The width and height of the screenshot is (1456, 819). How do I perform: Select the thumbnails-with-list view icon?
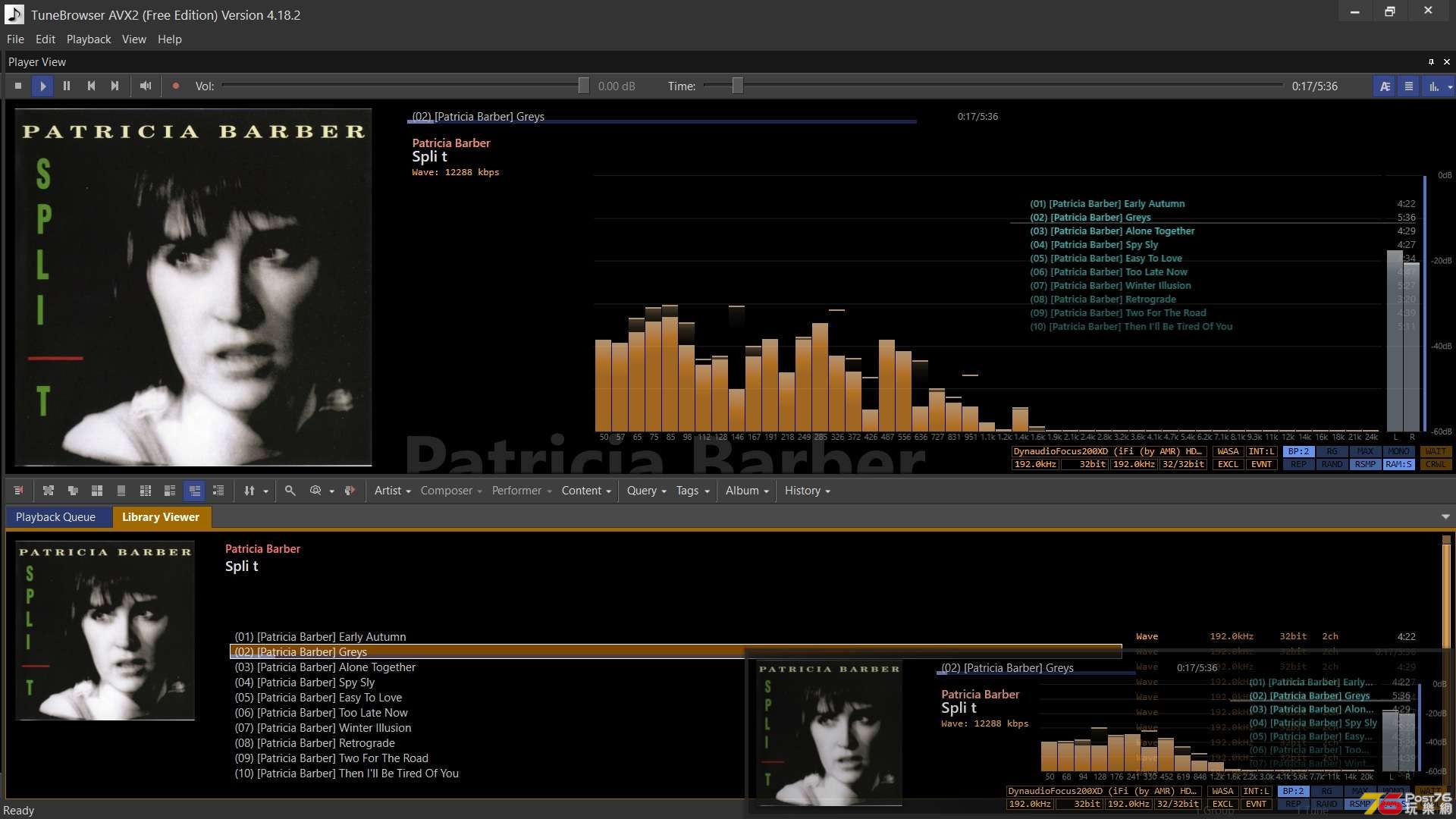point(170,491)
